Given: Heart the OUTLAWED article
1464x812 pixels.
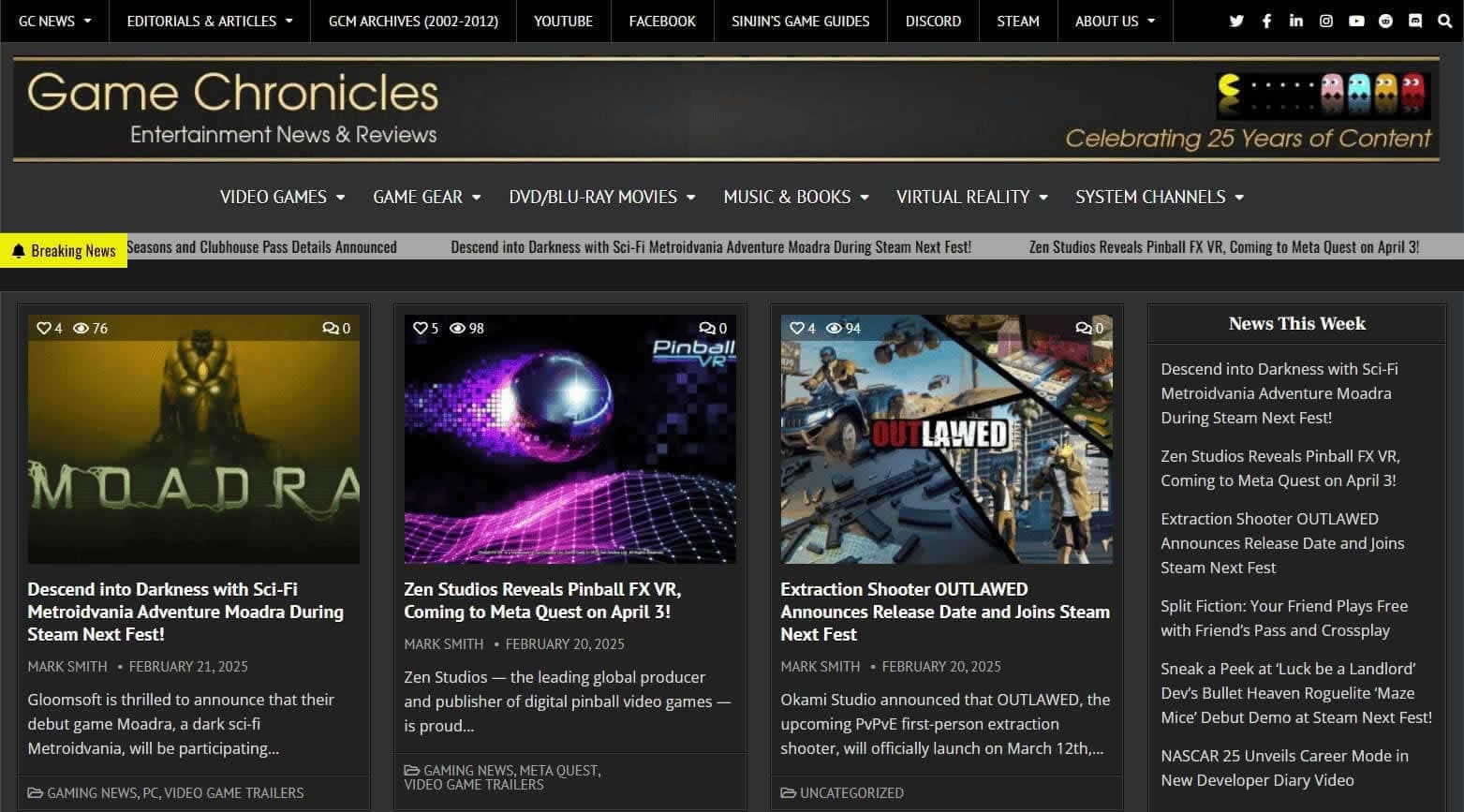Looking at the screenshot, I should click(797, 328).
